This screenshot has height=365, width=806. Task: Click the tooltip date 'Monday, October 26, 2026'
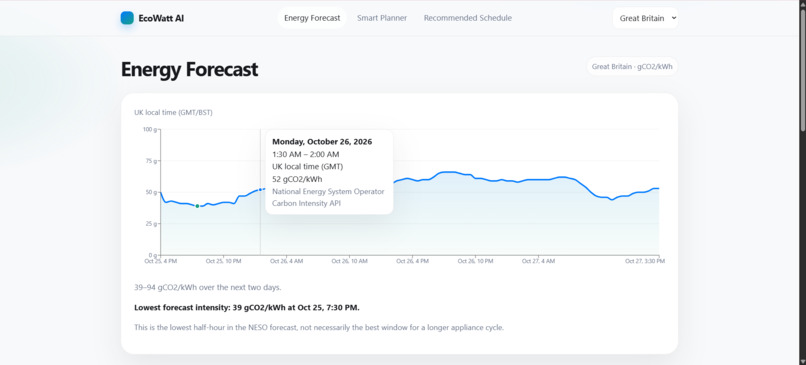point(322,141)
